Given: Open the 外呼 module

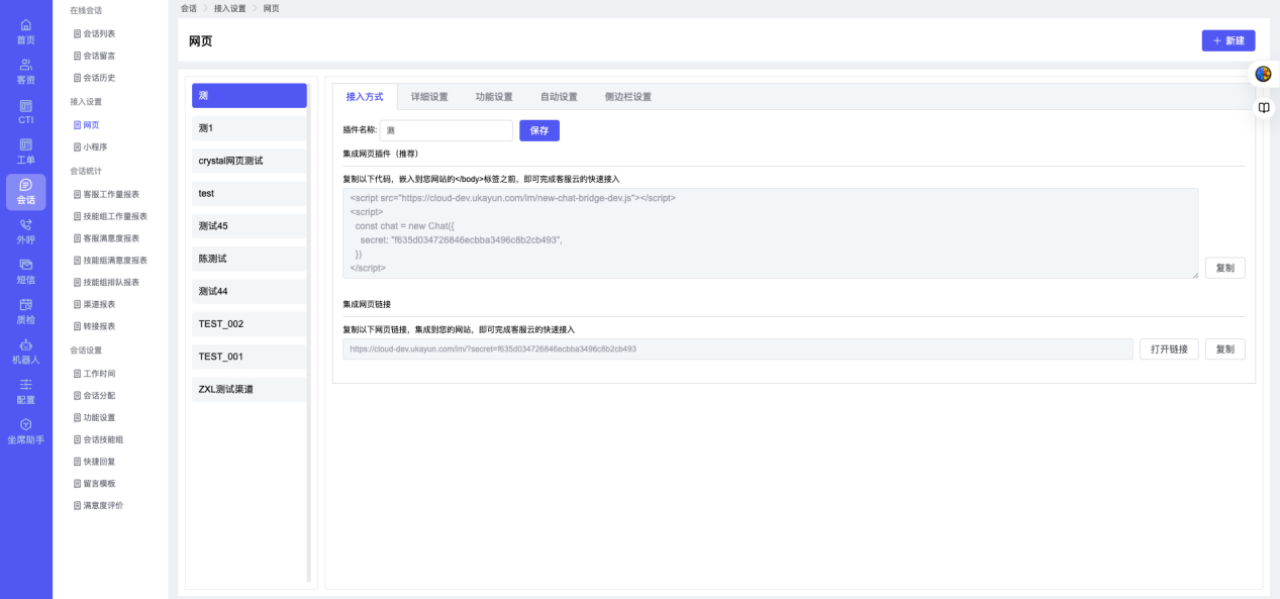Looking at the screenshot, I should pos(26,231).
